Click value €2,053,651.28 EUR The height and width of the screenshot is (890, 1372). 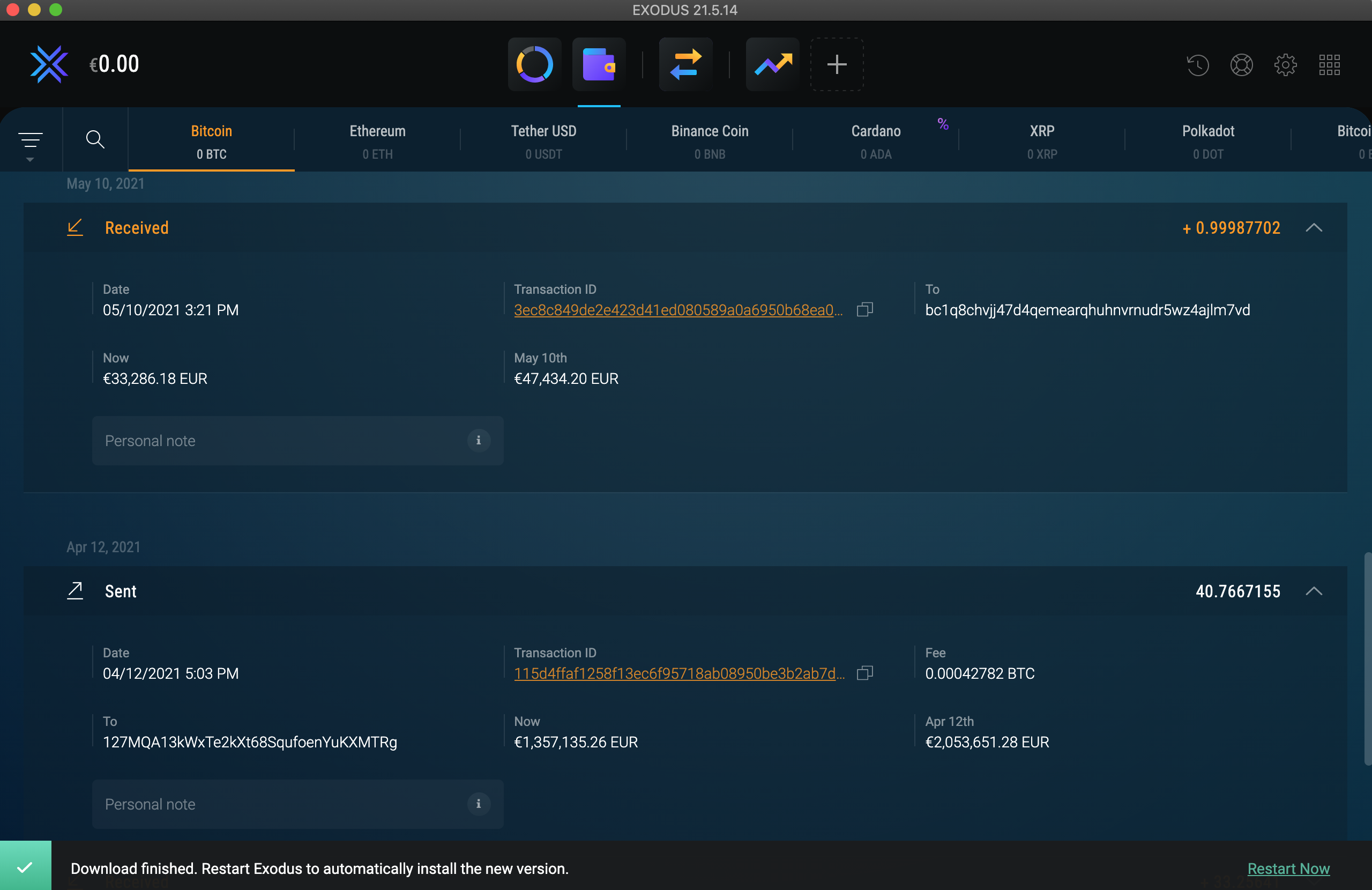(987, 743)
